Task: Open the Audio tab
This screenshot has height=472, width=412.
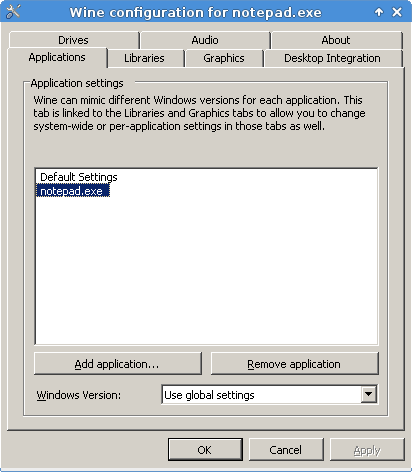Action: coord(205,40)
